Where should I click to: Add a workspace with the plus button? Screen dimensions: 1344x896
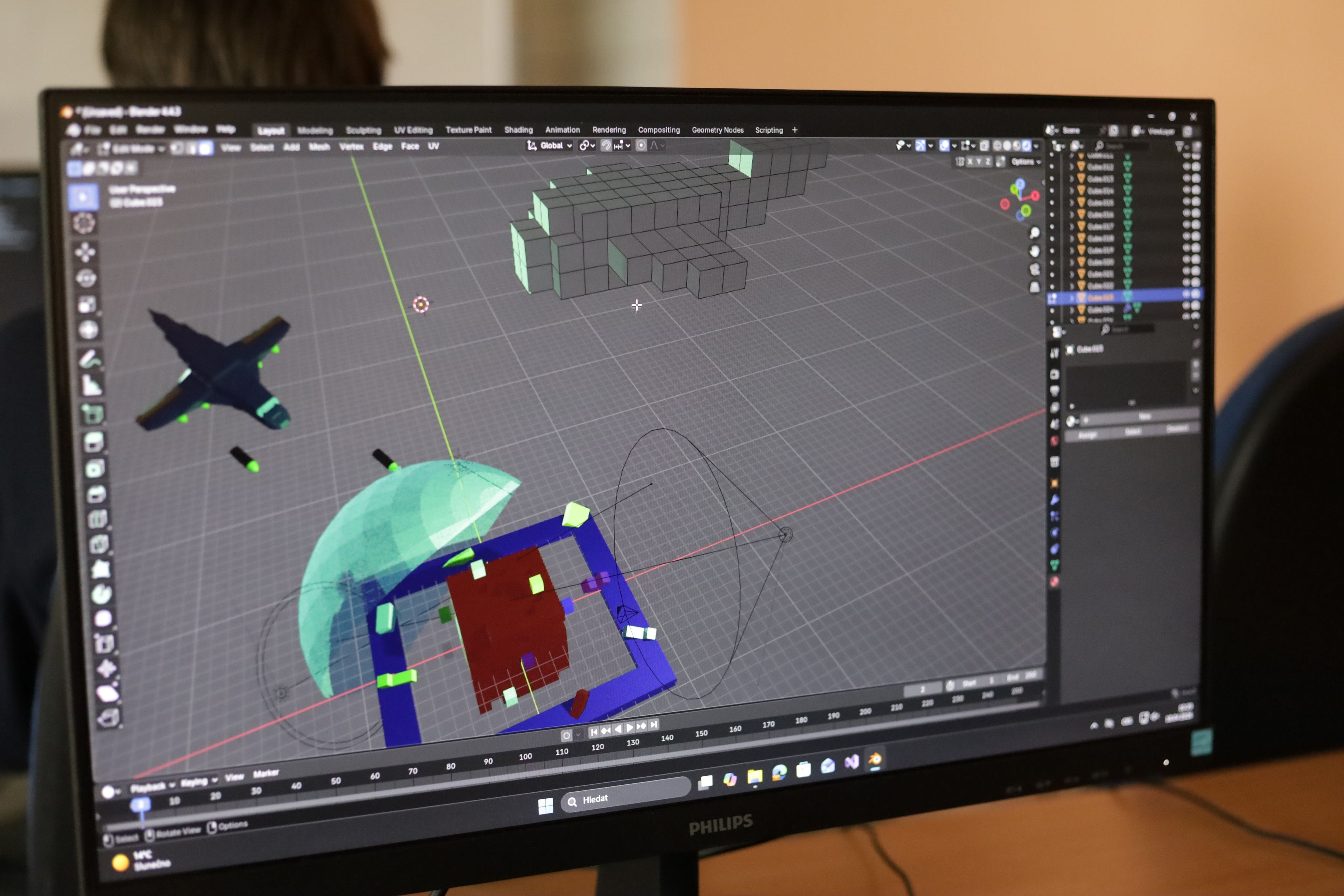[x=795, y=130]
